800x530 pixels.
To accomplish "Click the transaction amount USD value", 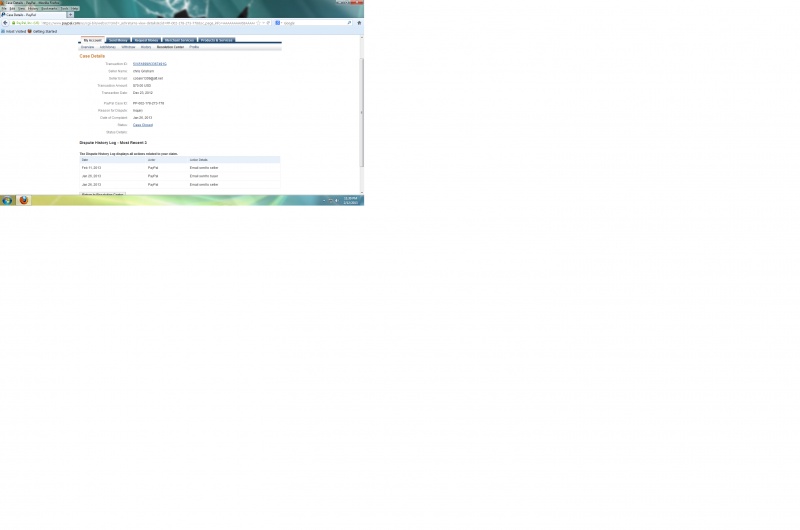I will 142,86.
